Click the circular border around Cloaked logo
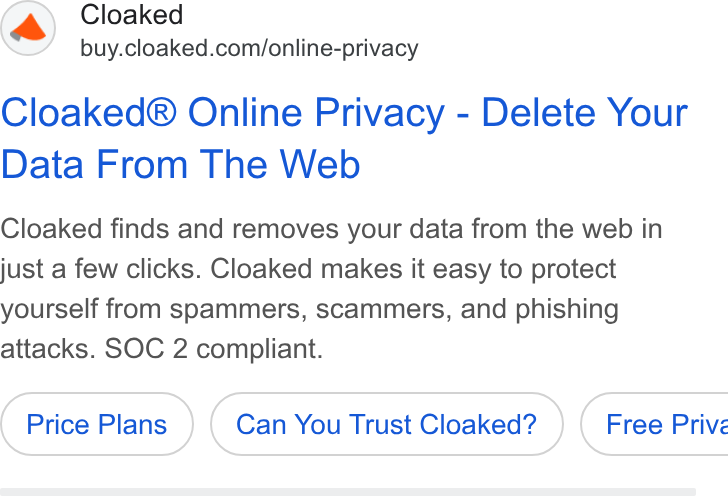 (28, 28)
